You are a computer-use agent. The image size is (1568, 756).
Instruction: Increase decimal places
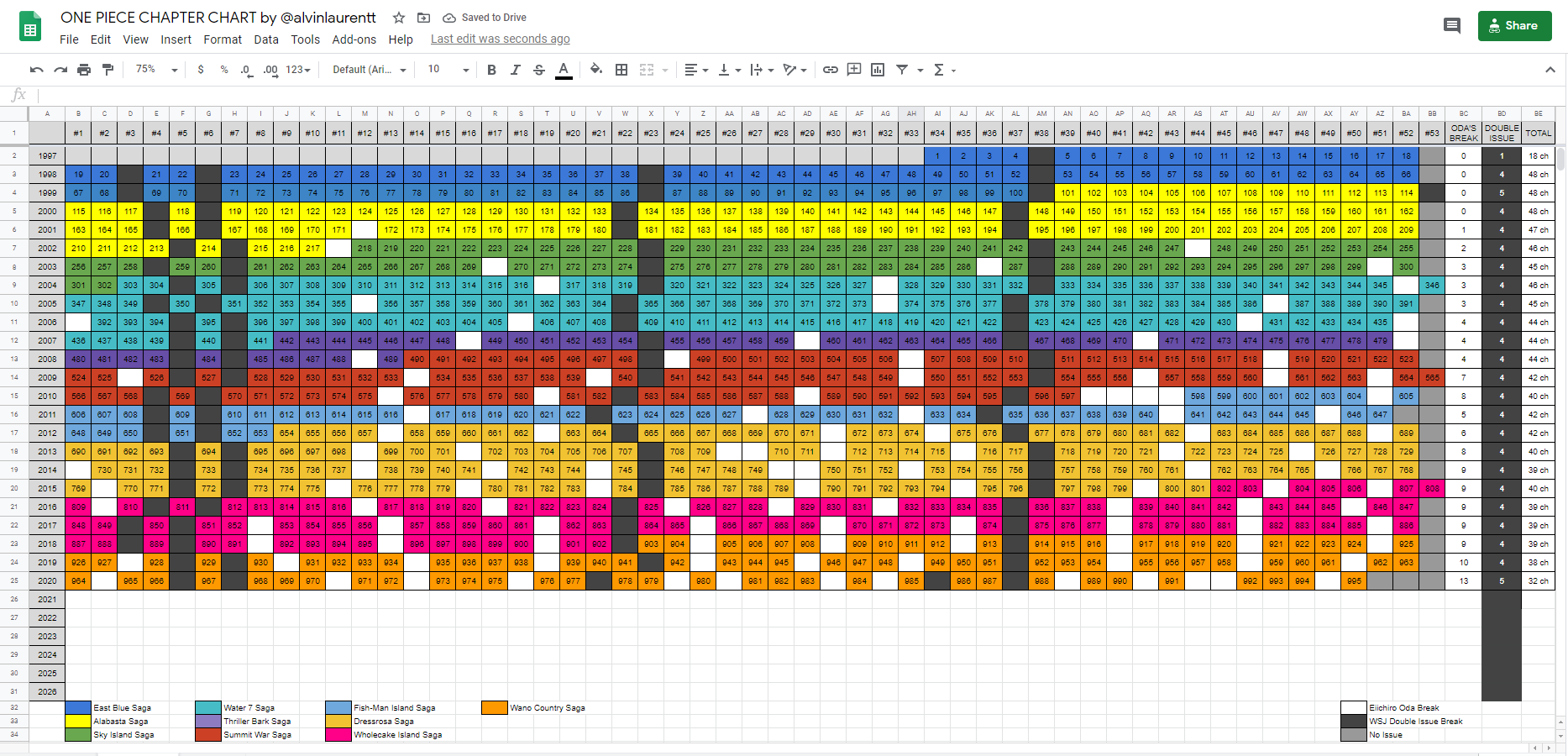pos(270,70)
